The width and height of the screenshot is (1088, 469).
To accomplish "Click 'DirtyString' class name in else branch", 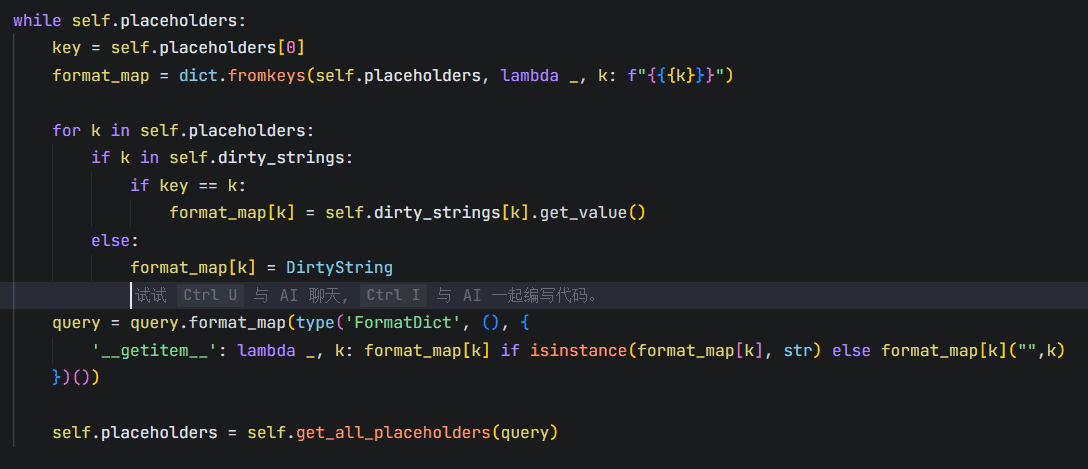I will 339,267.
